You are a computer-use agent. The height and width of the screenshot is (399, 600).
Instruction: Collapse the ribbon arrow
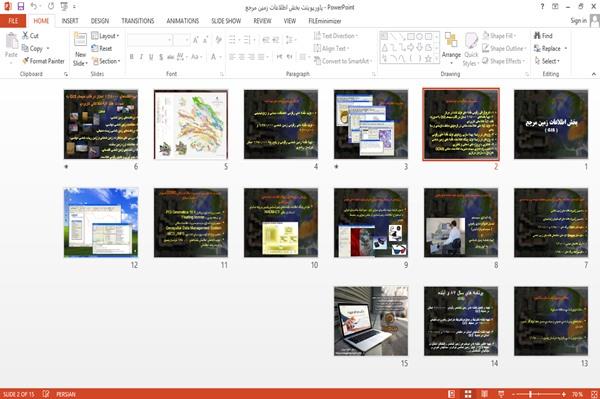click(x=593, y=74)
